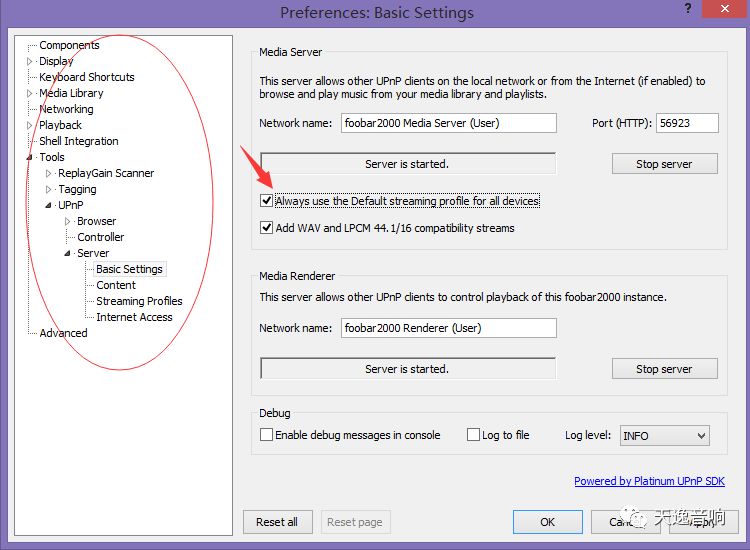Image resolution: width=750 pixels, height=550 pixels.
Task: Select Keyboard Shortcuts in preferences tree
Action: (86, 77)
